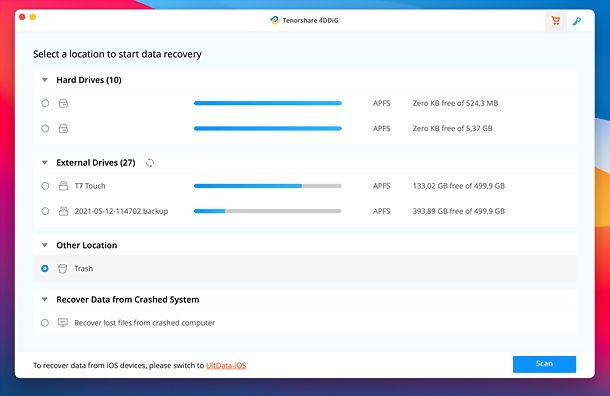Refresh the External Drives list
This screenshot has width=610, height=396.
150,163
